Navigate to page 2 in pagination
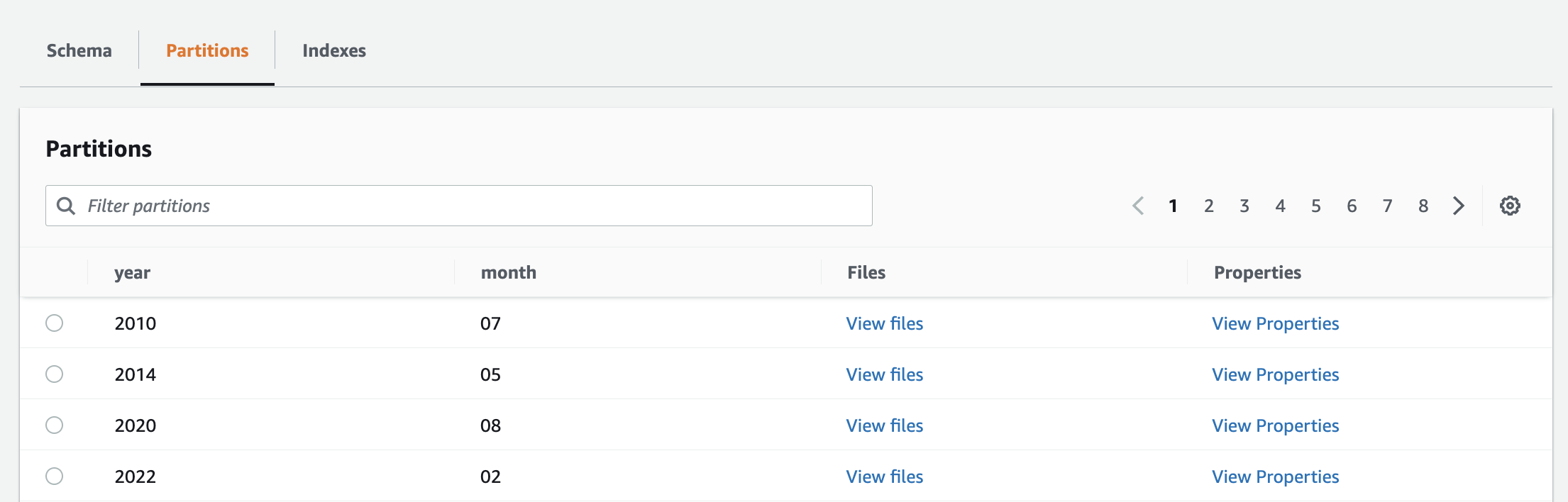This screenshot has height=502, width=1568. click(x=1208, y=206)
